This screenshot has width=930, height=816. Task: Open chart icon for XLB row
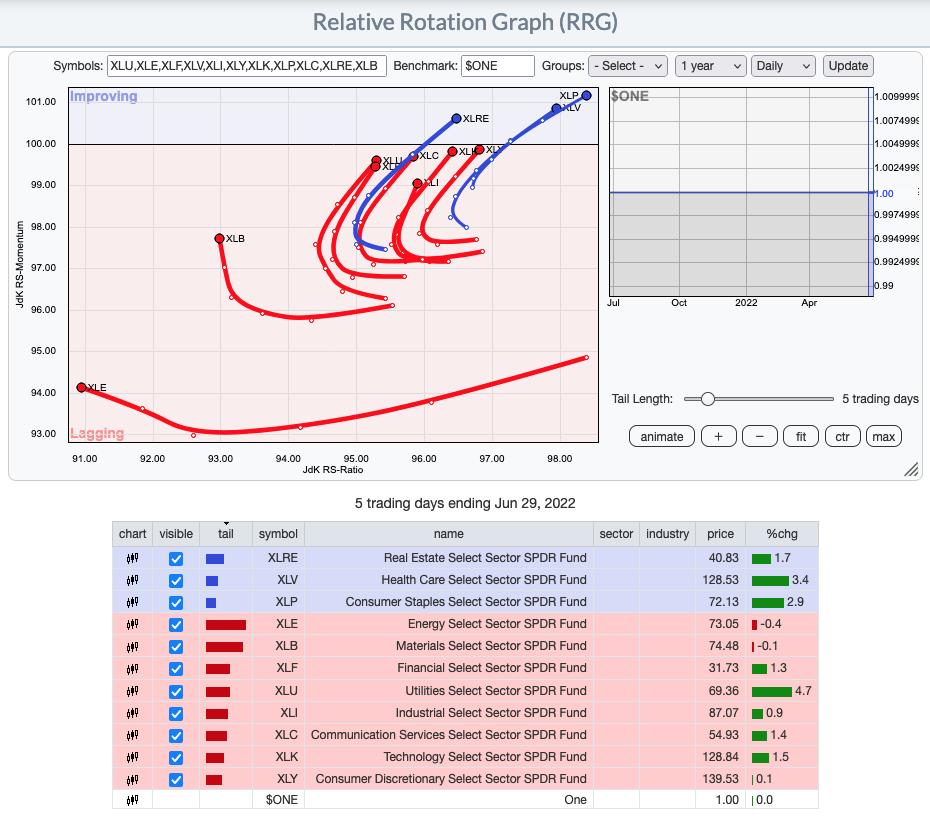[x=132, y=646]
